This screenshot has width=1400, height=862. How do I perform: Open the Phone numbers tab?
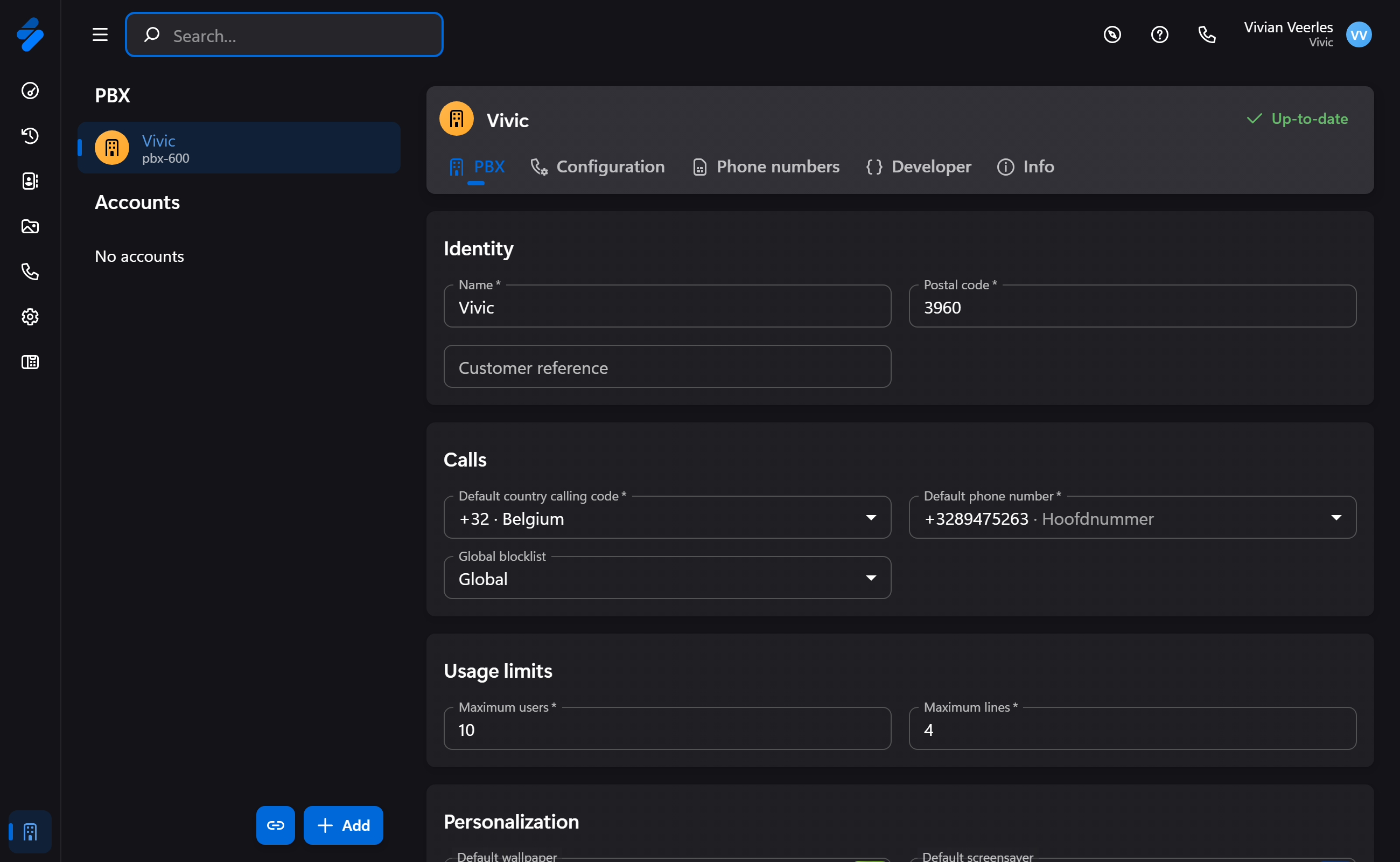pyautogui.click(x=766, y=167)
